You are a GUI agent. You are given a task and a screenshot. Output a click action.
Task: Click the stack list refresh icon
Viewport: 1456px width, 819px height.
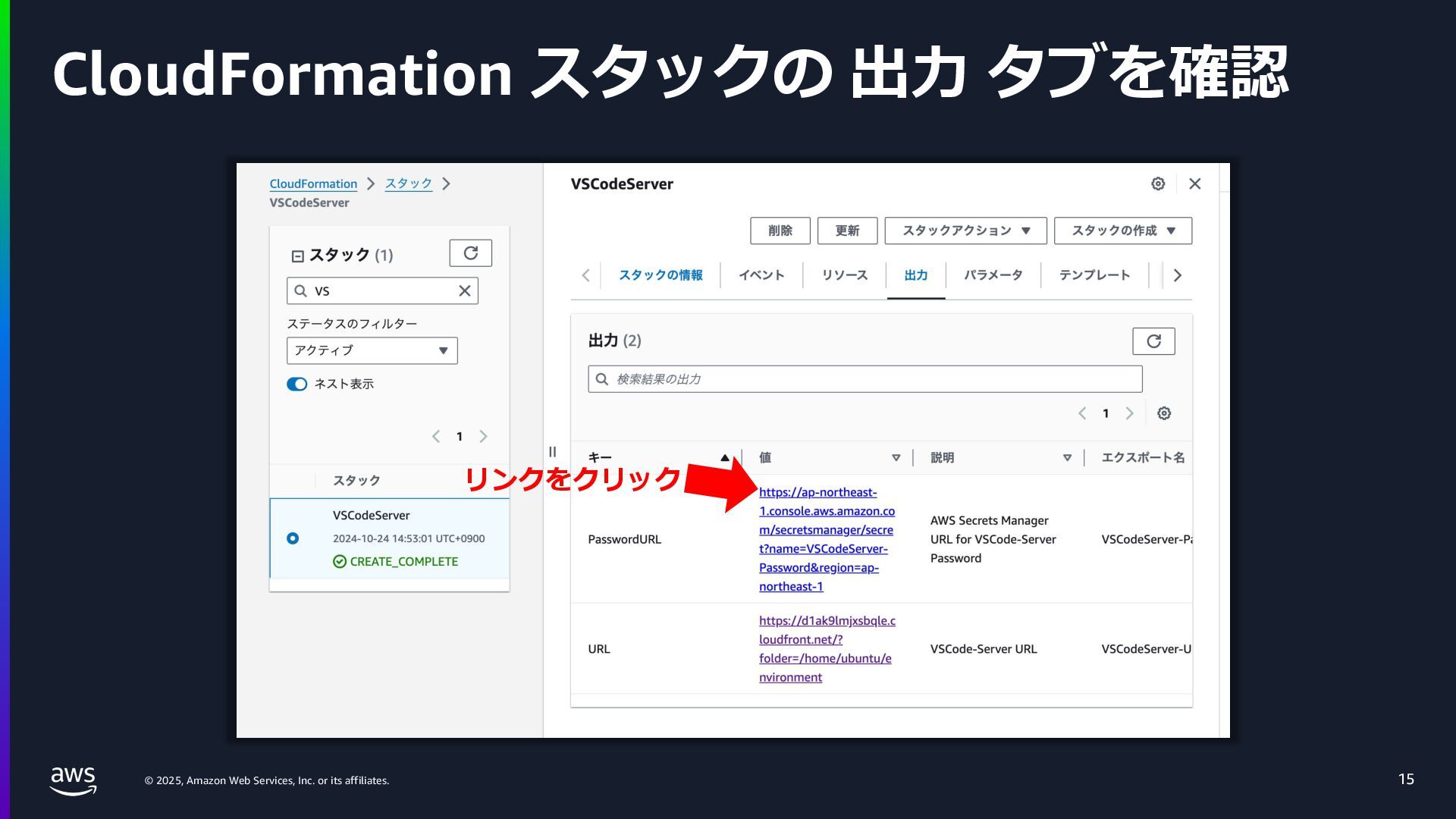[470, 253]
